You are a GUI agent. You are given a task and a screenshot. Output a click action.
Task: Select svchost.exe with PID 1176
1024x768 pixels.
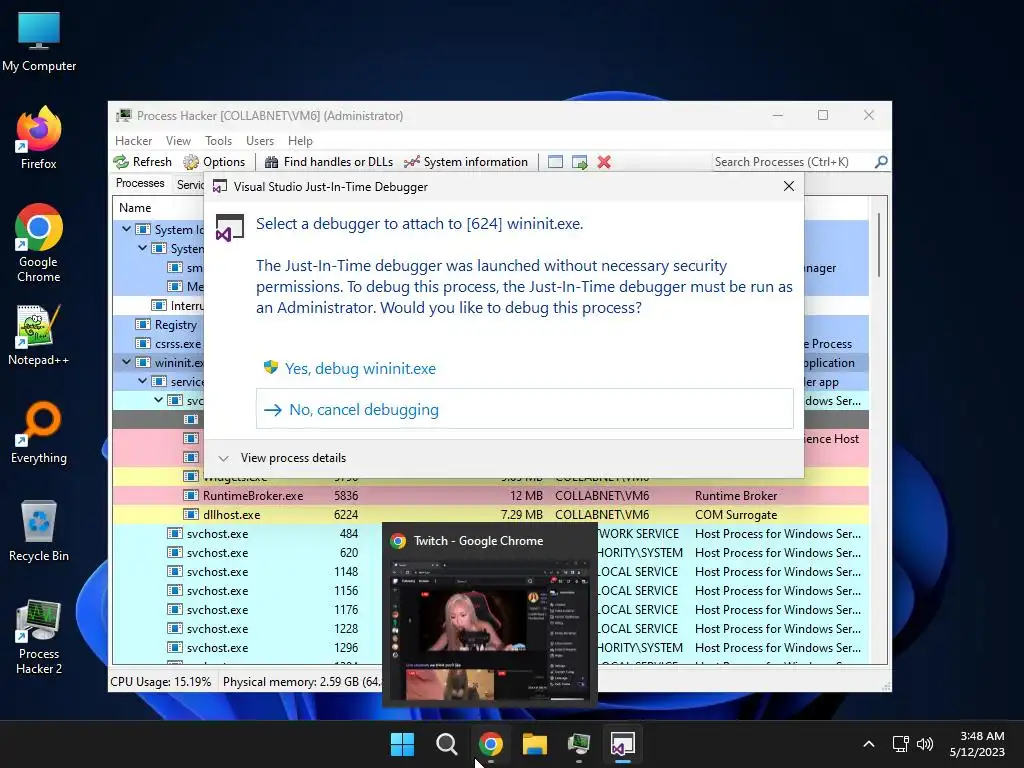pos(248,609)
